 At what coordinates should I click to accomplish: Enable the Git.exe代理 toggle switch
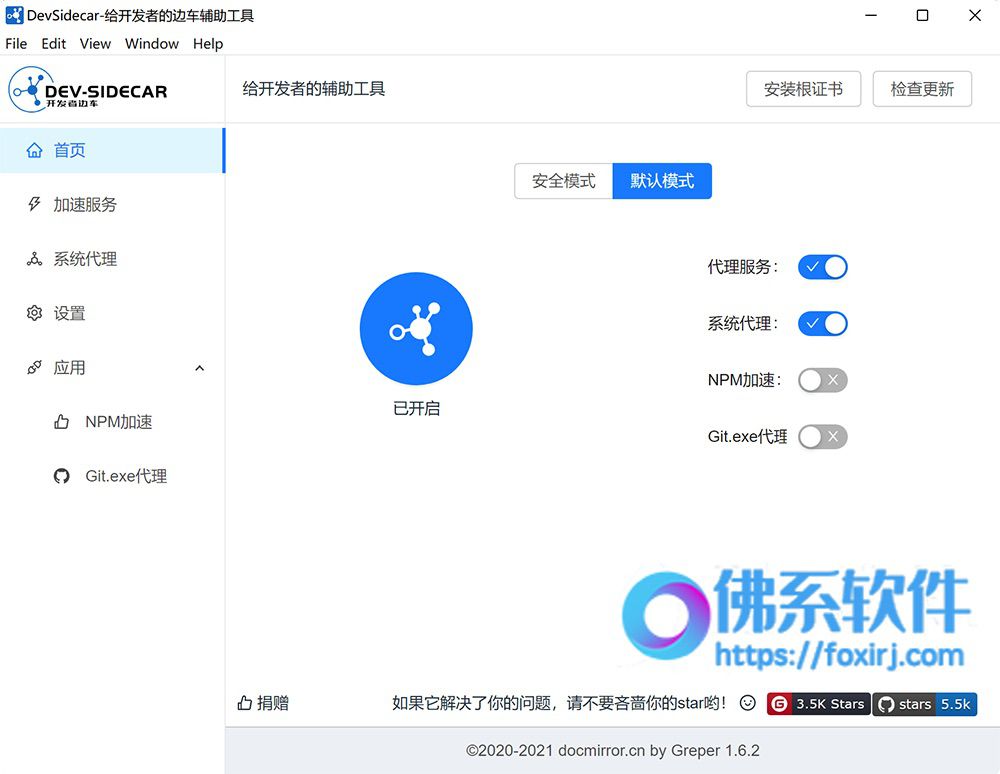coord(823,437)
